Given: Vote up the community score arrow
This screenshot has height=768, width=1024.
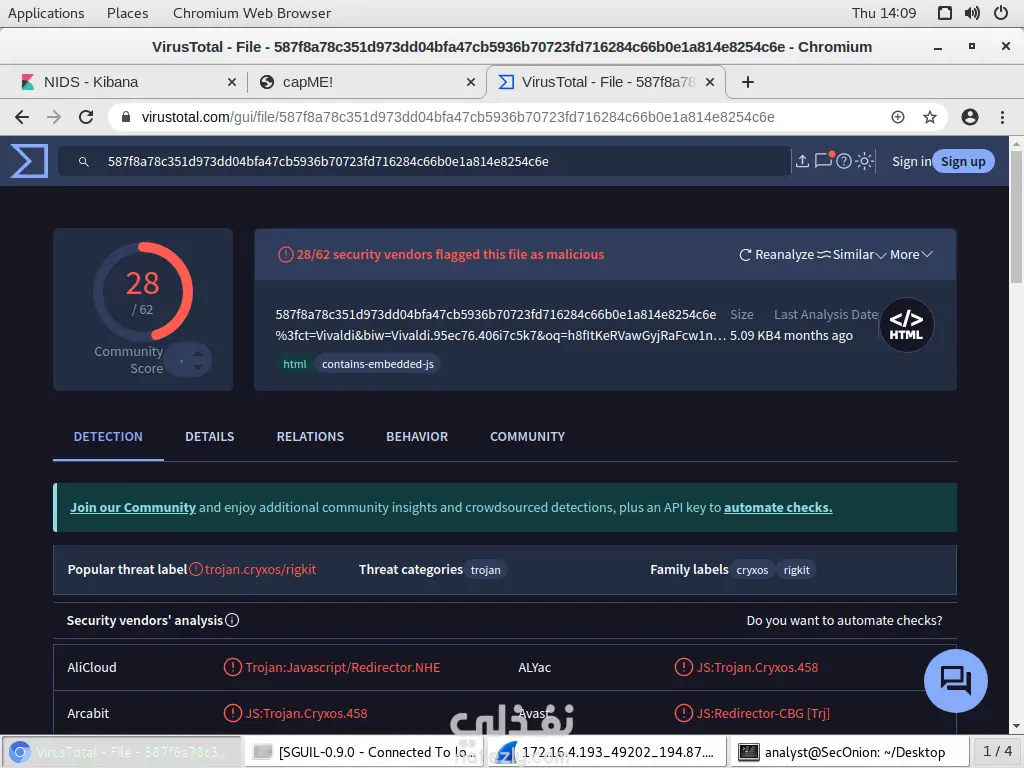Looking at the screenshot, I should click(198, 353).
